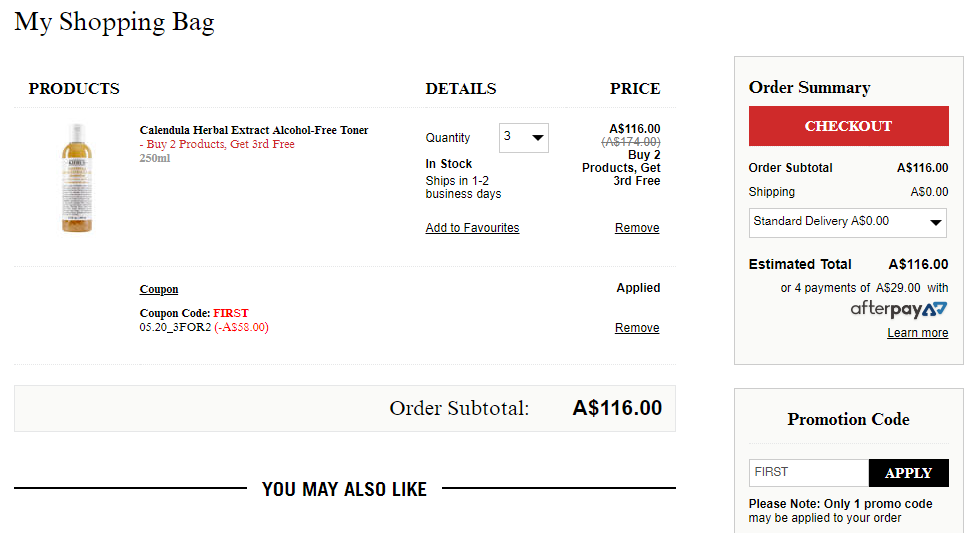Screen dimensions: 971x533
Task: Open the Standard Delivery shipping dropdown
Action: click(x=848, y=222)
